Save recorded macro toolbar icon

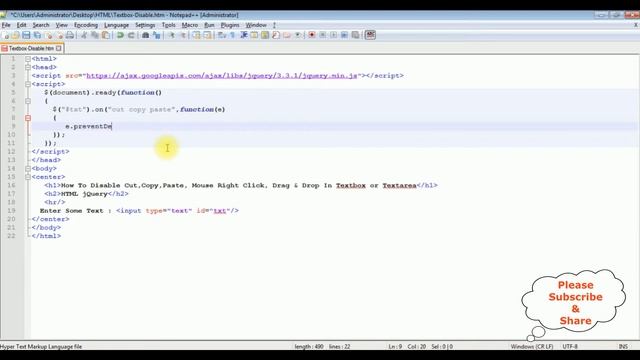point(355,35)
